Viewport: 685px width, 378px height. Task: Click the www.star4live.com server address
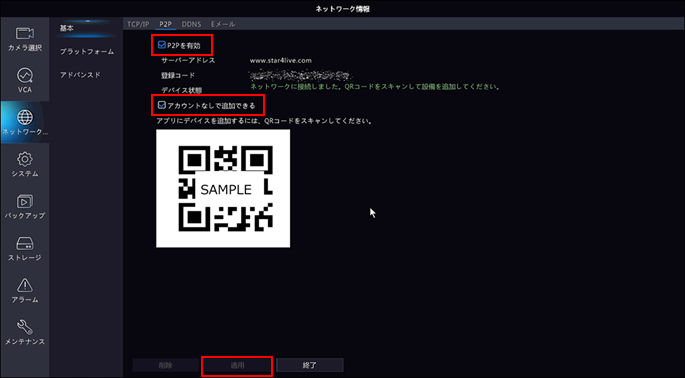(x=280, y=61)
